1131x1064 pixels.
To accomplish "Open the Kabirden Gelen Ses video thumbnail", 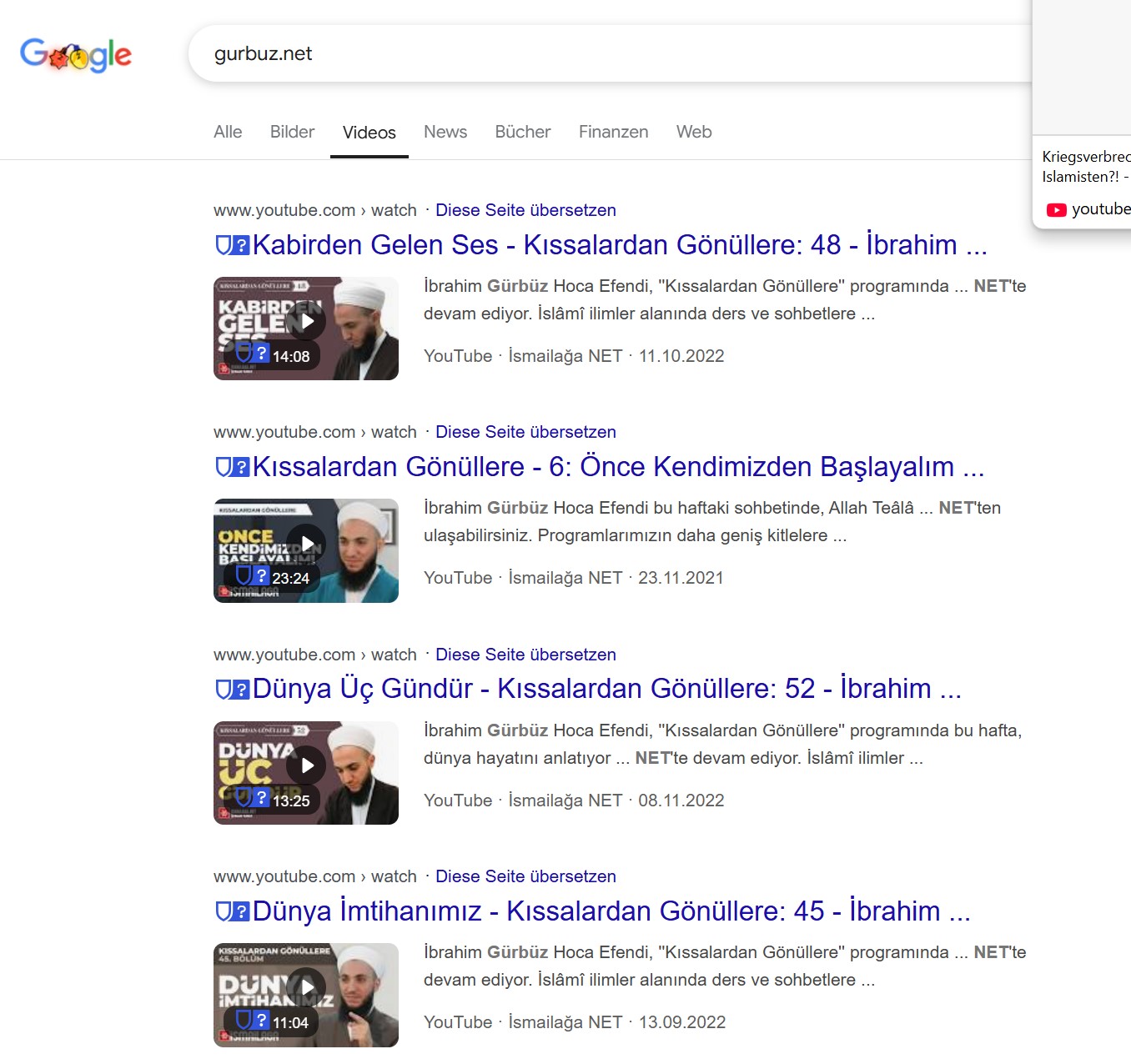I will pos(306,329).
